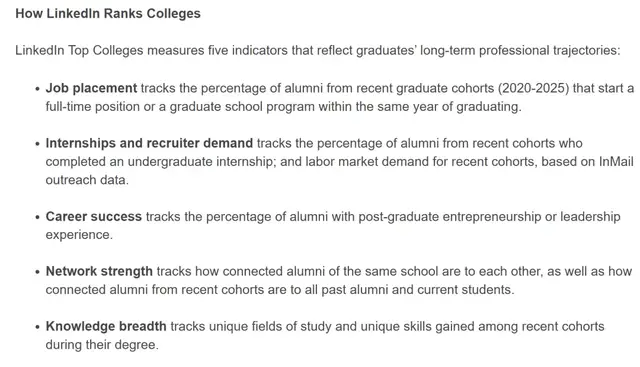
Task: Click the bullet before 'Knowledge breadth'
Action: pos(38,327)
